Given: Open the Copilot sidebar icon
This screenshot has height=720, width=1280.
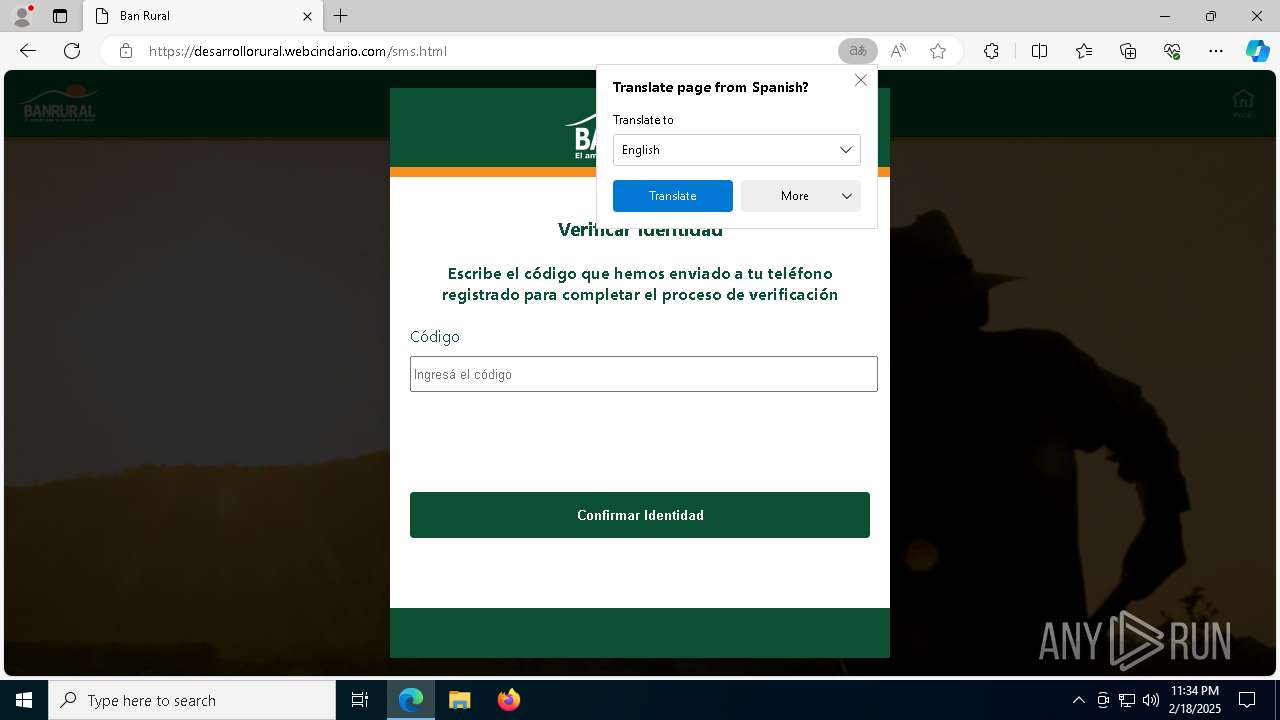Looking at the screenshot, I should point(1257,51).
